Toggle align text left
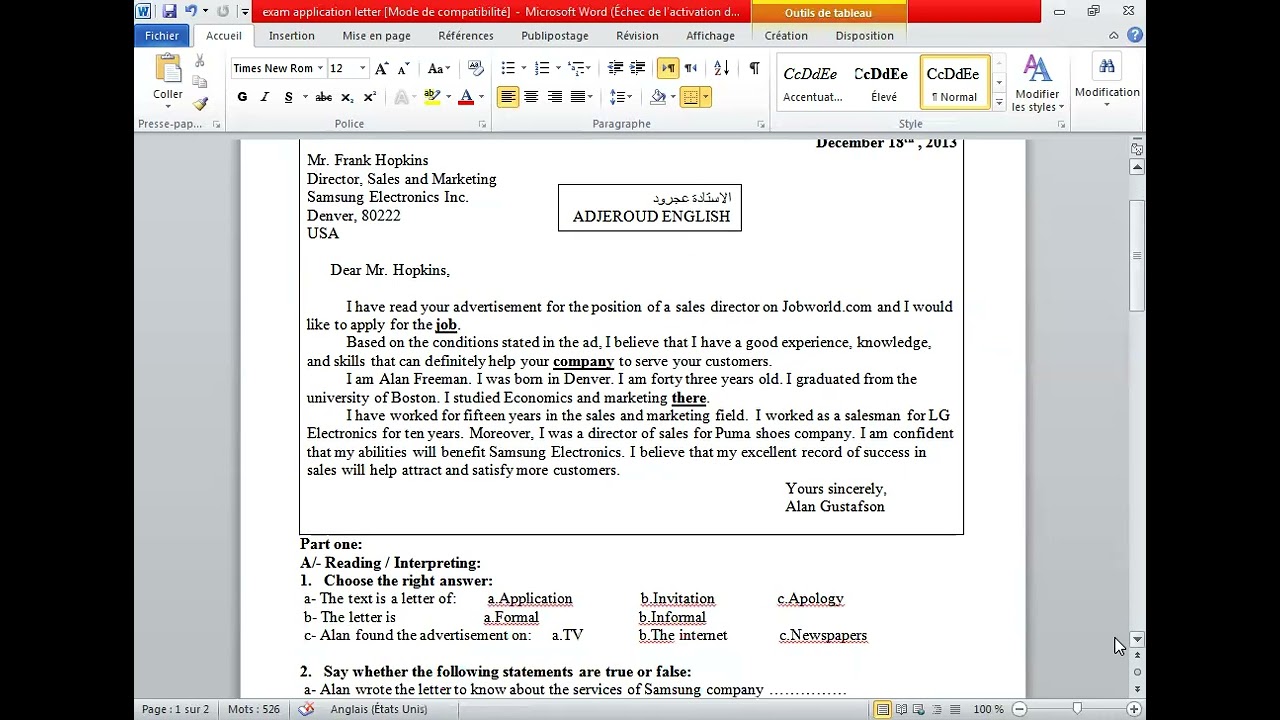 [x=508, y=97]
